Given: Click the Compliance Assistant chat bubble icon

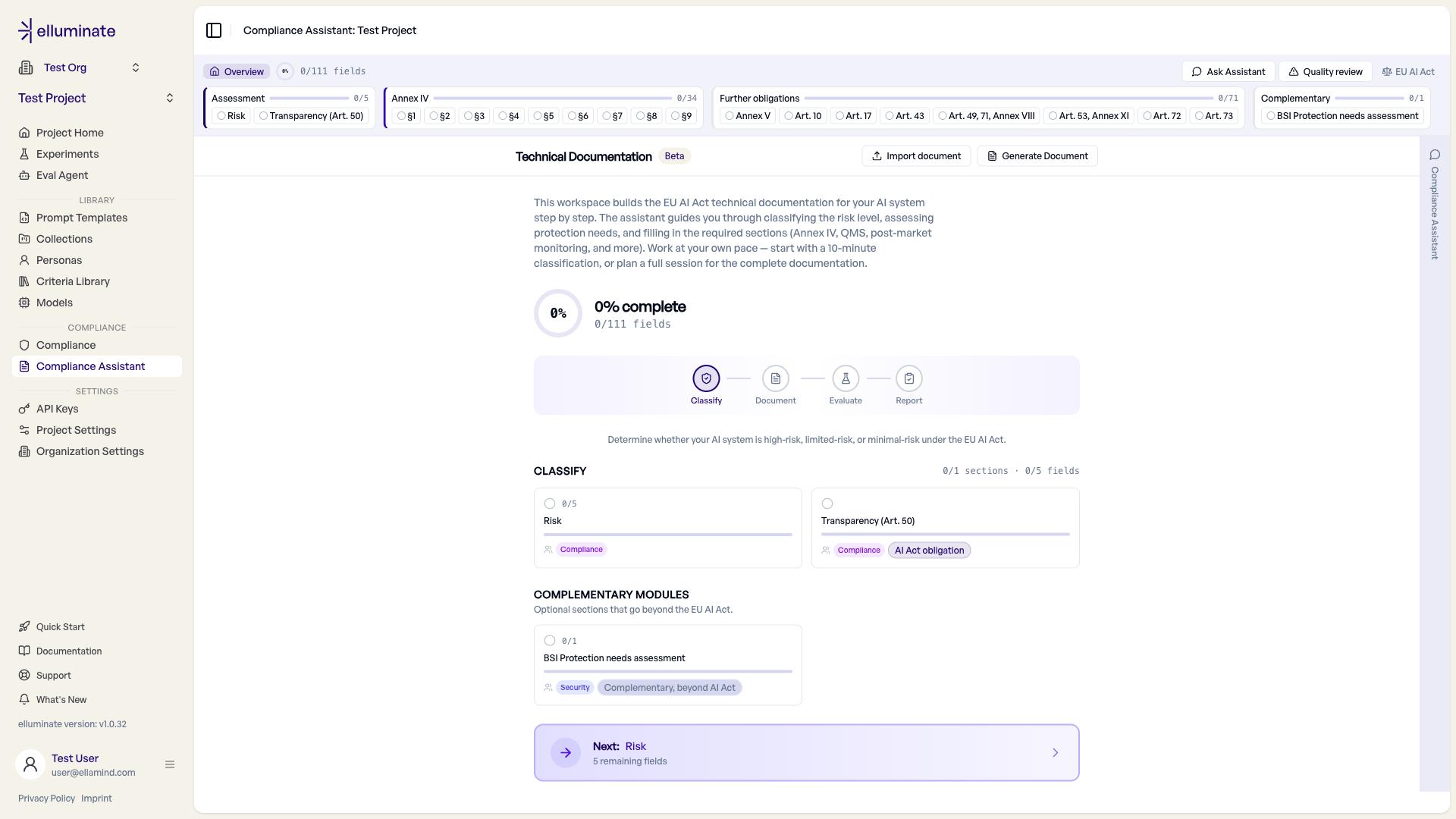Looking at the screenshot, I should (1435, 155).
